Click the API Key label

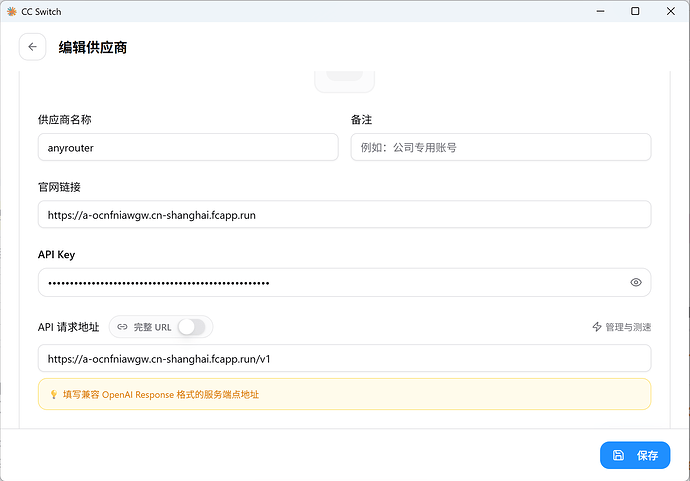[x=56, y=254]
